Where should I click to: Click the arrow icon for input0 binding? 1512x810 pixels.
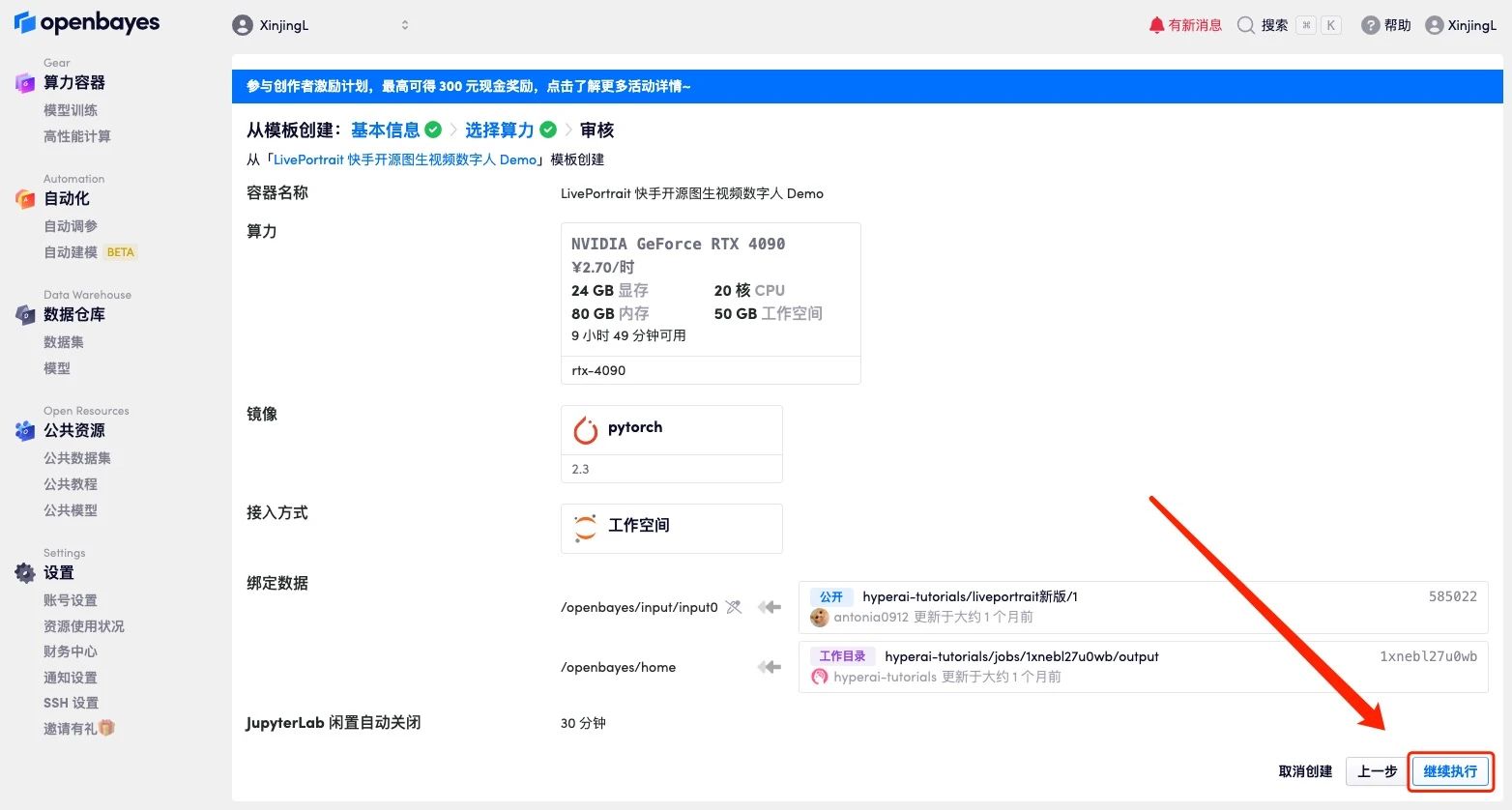coord(770,607)
